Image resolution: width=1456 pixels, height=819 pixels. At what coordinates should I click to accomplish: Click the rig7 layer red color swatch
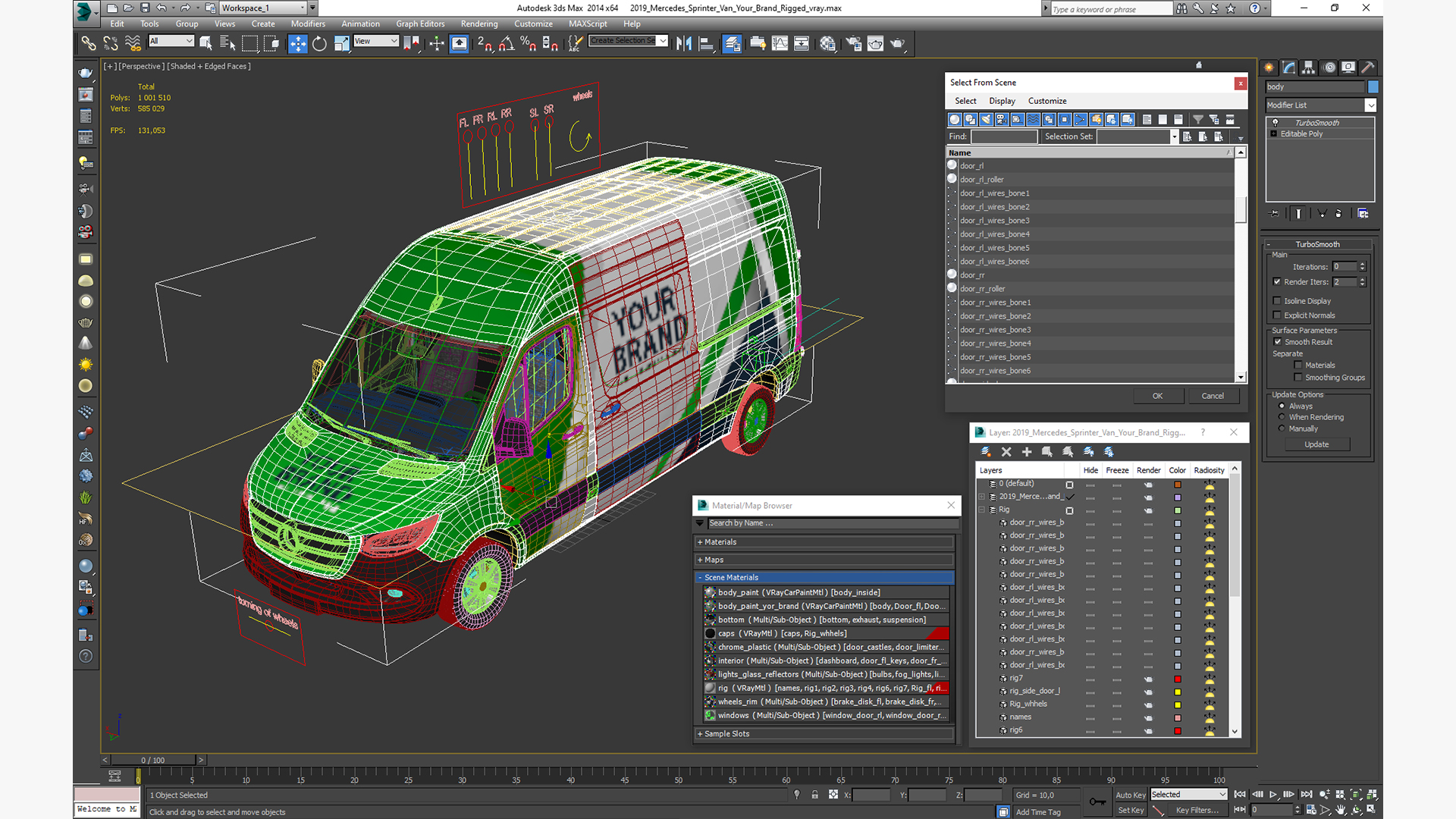(x=1178, y=679)
